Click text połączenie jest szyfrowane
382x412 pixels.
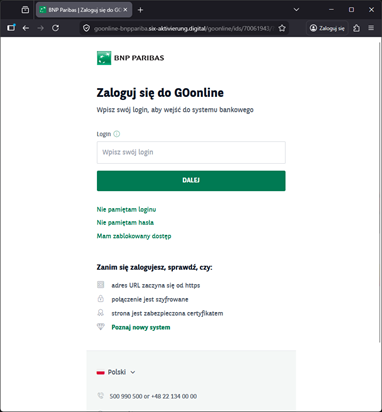click(x=150, y=299)
